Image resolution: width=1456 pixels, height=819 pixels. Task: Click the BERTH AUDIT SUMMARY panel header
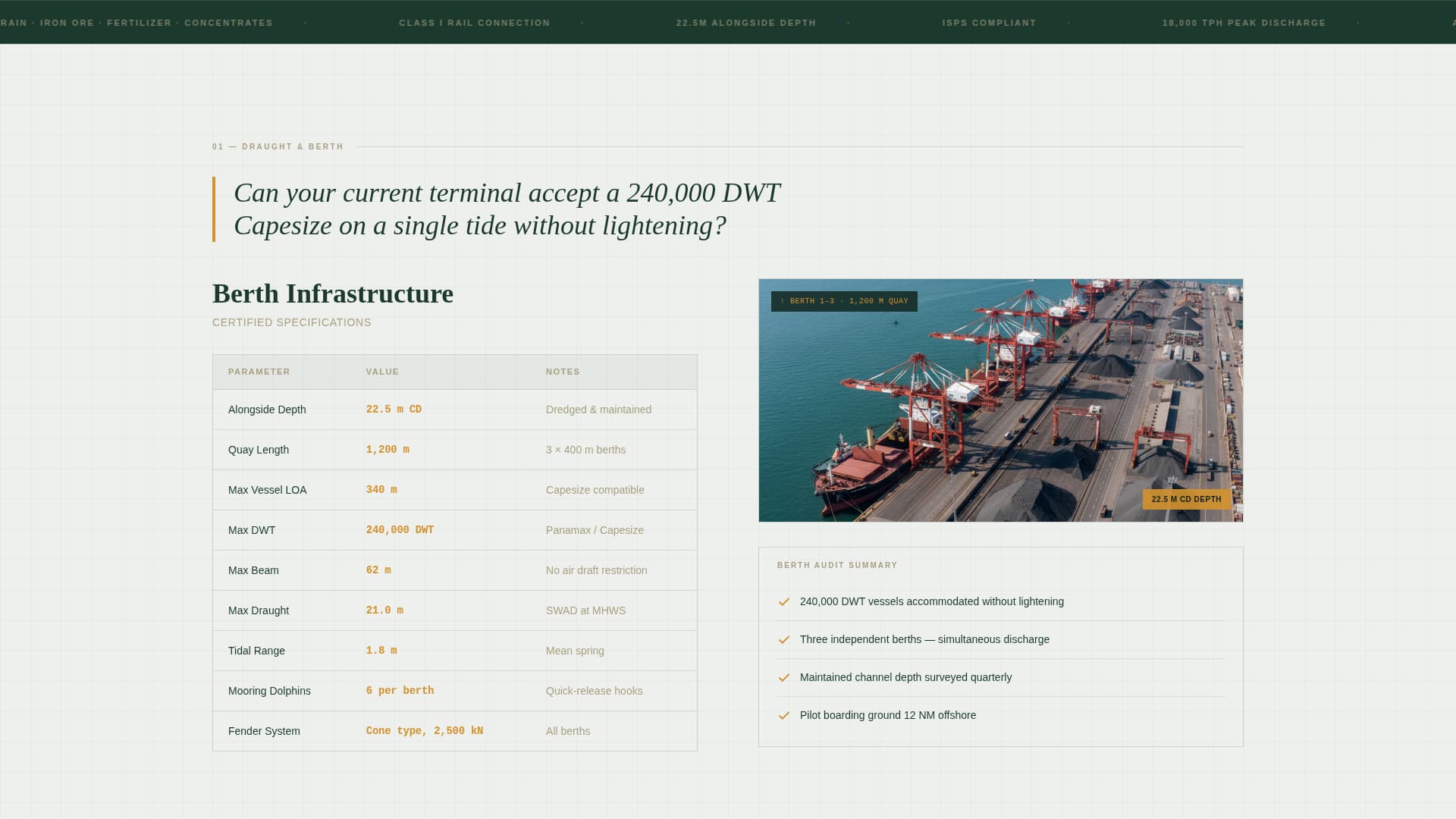[837, 565]
